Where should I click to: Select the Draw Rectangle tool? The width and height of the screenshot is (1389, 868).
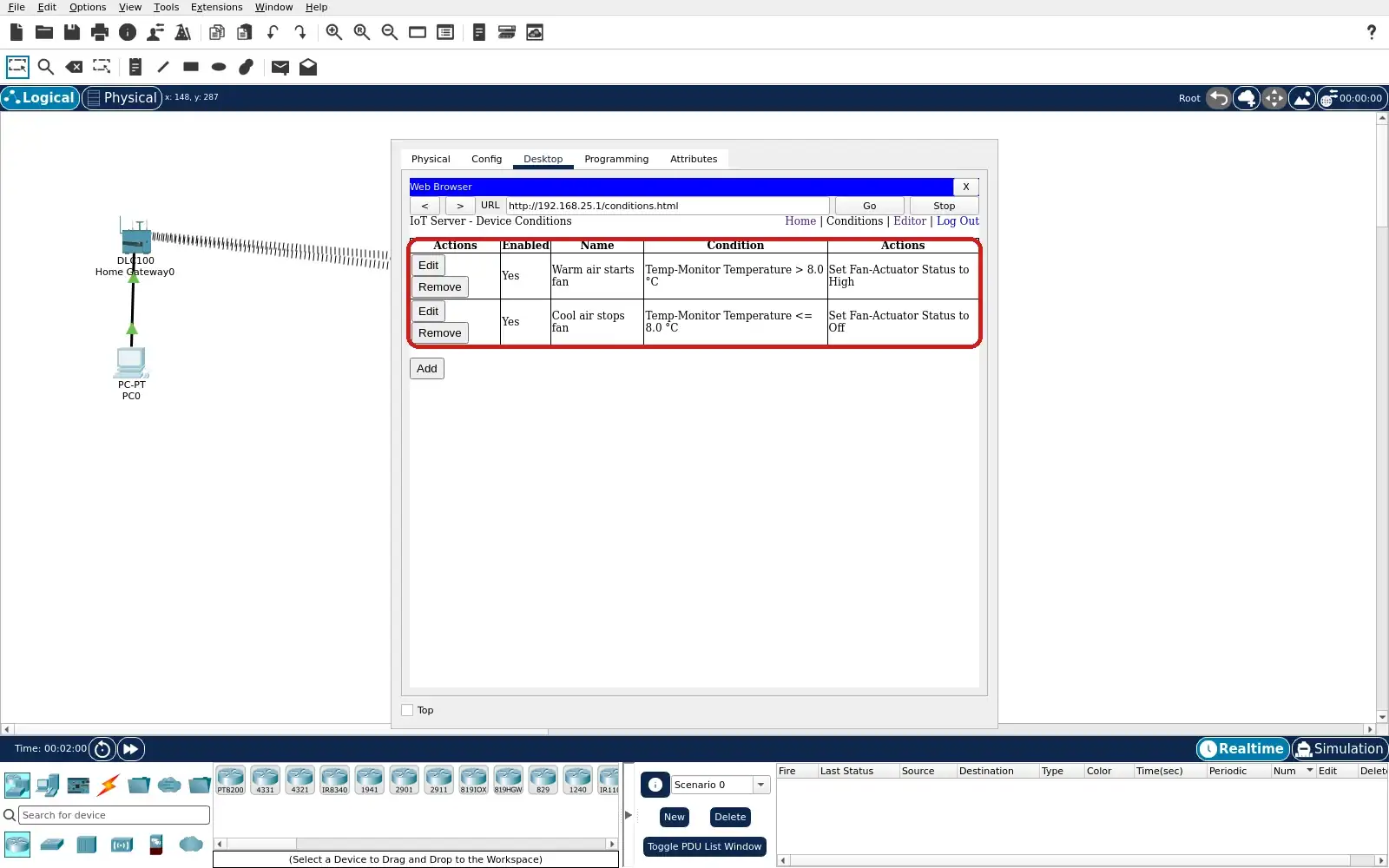[x=191, y=67]
